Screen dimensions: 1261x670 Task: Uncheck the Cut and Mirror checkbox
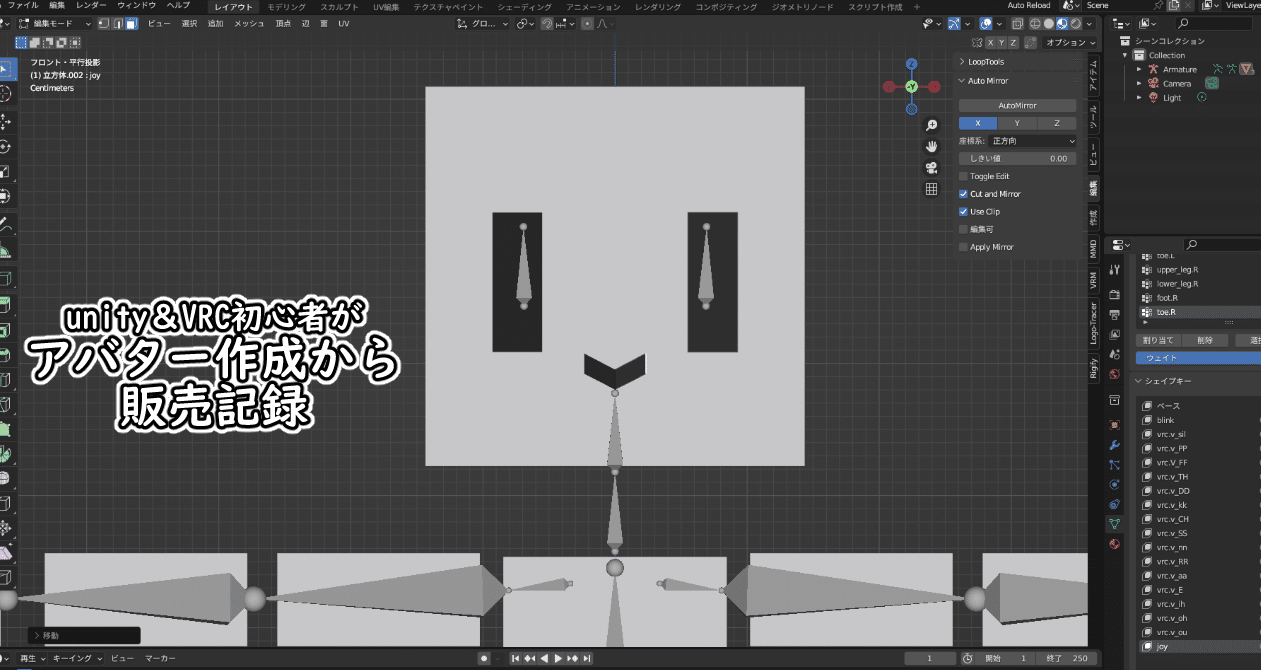click(963, 195)
